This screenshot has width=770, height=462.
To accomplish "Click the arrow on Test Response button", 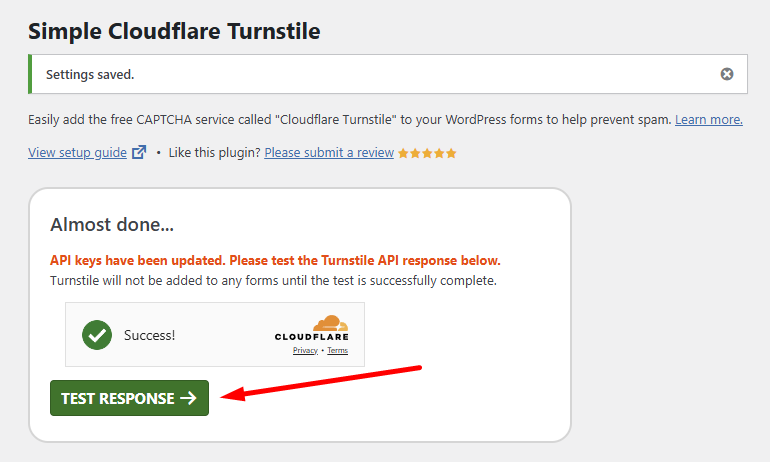I will [x=189, y=398].
